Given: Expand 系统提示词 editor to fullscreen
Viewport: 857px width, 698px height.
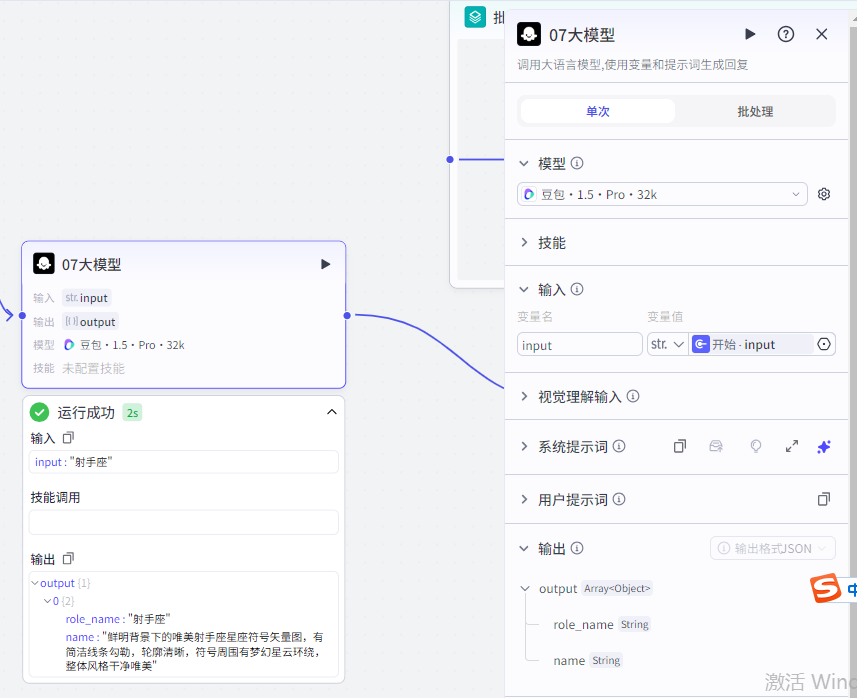Looking at the screenshot, I should (x=792, y=447).
